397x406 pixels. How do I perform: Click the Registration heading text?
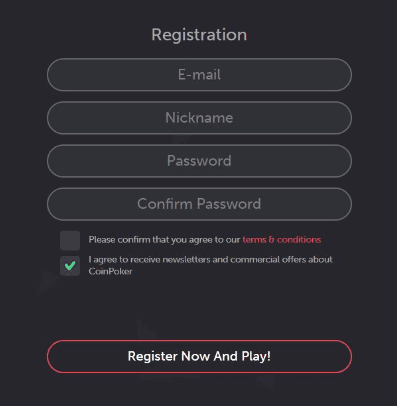tap(199, 35)
